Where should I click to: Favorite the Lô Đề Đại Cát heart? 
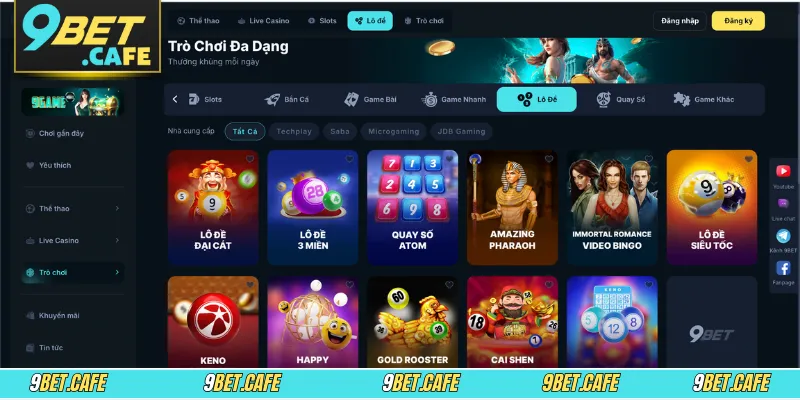(x=250, y=159)
